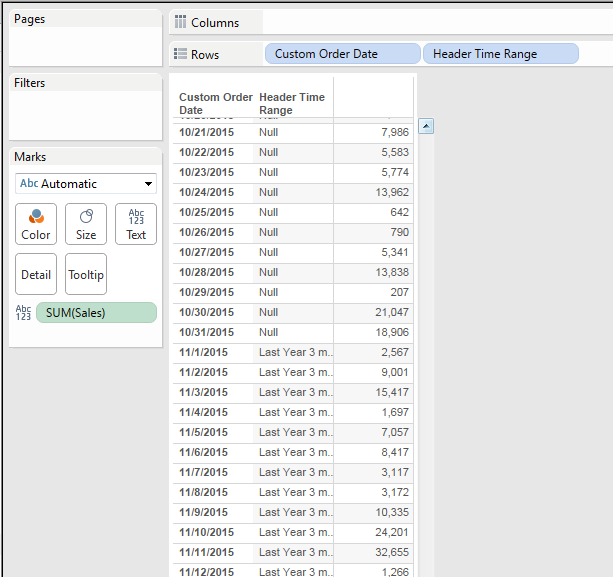Select the 10/24/2015 row label
This screenshot has height=577, width=613.
pos(206,192)
